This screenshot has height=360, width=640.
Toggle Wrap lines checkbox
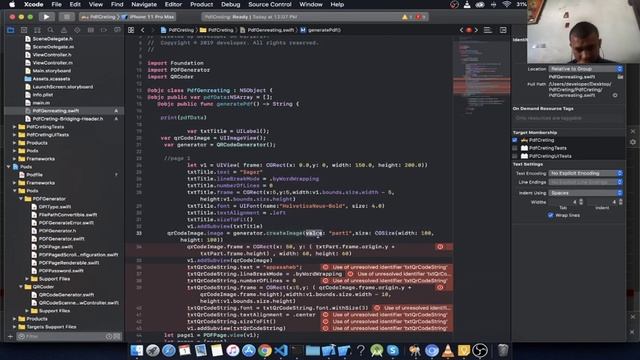pyautogui.click(x=550, y=215)
